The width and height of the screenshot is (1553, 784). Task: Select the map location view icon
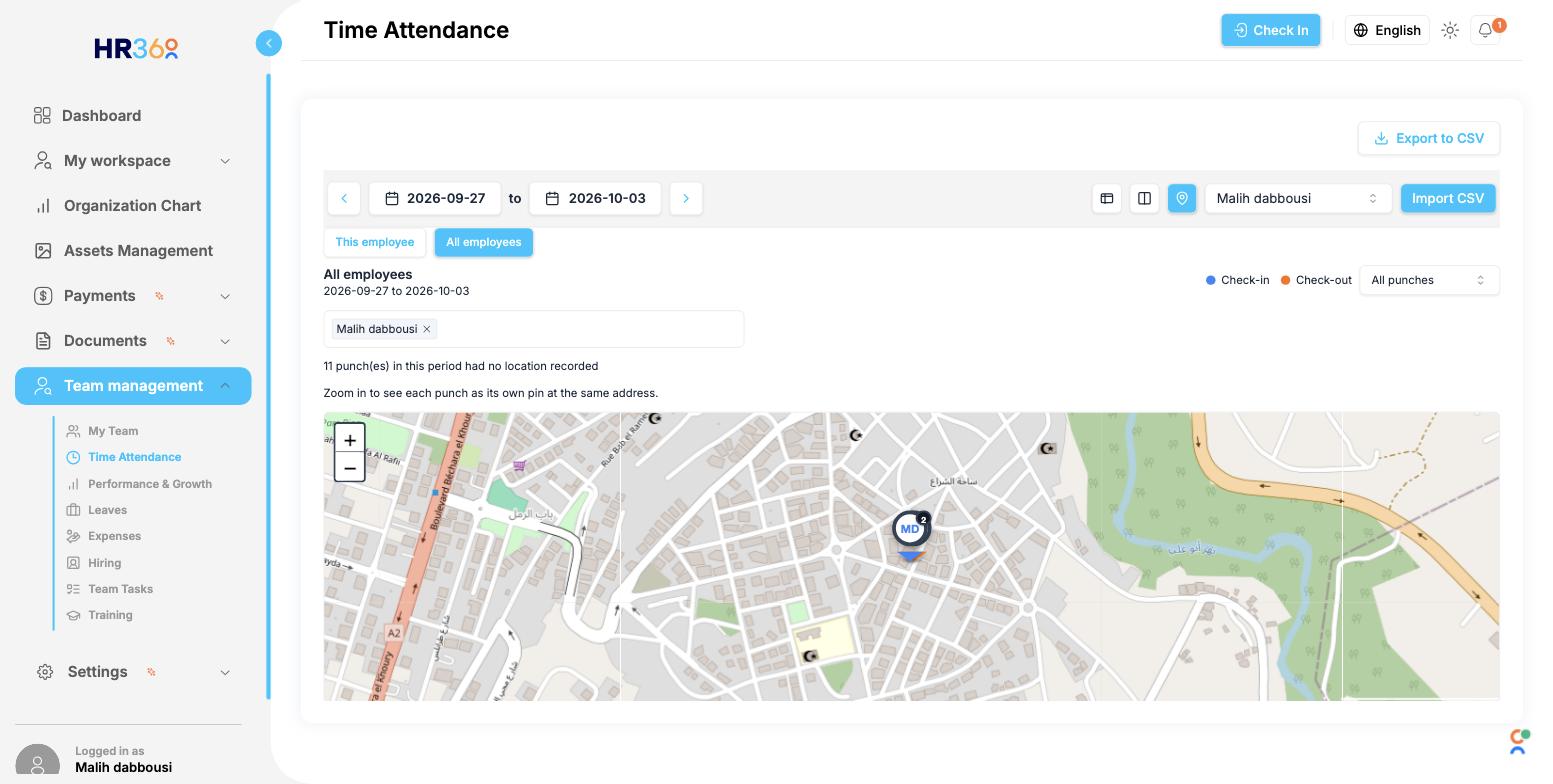(1182, 198)
